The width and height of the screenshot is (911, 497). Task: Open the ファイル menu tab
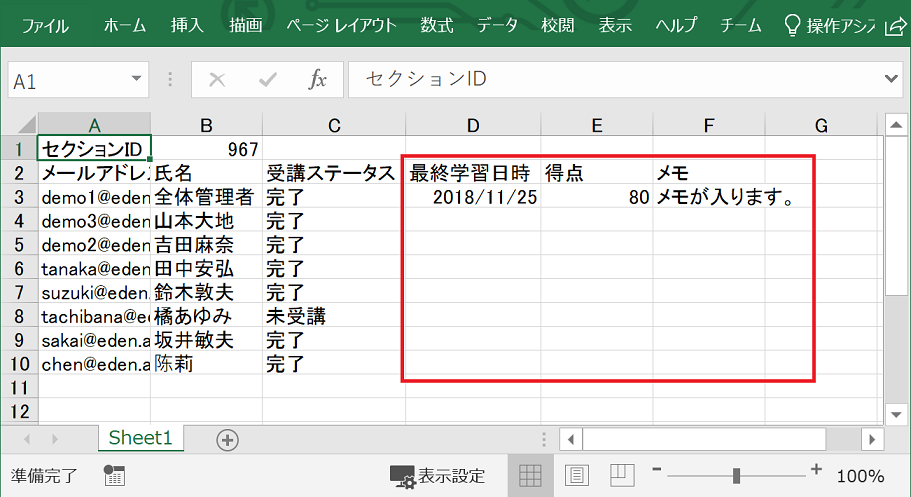pyautogui.click(x=45, y=26)
